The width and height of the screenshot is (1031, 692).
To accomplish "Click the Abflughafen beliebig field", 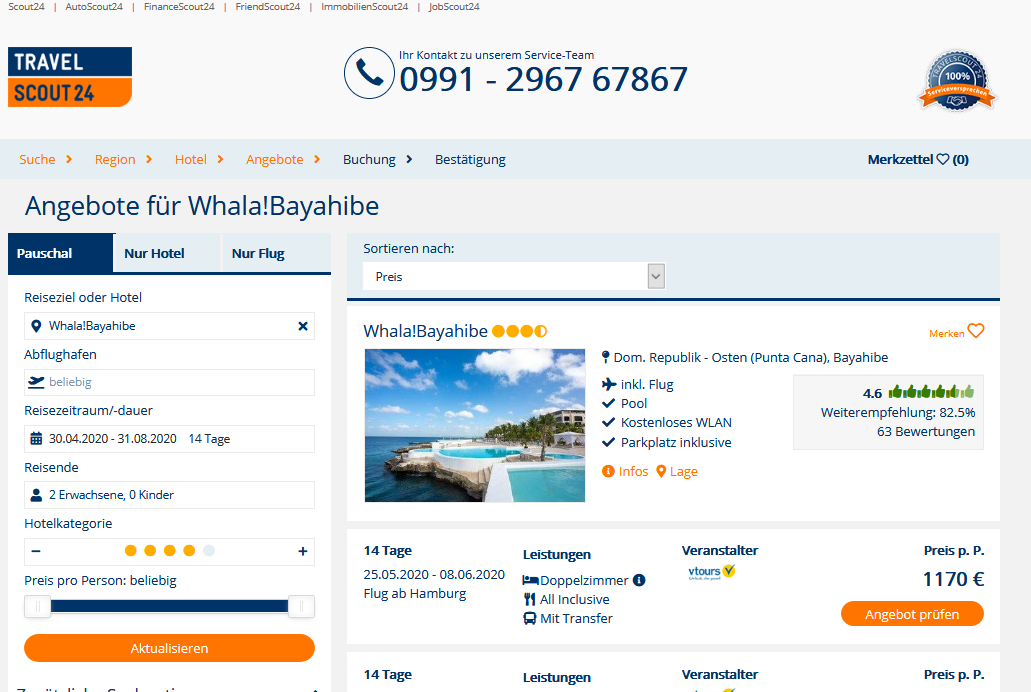I will coord(170,382).
